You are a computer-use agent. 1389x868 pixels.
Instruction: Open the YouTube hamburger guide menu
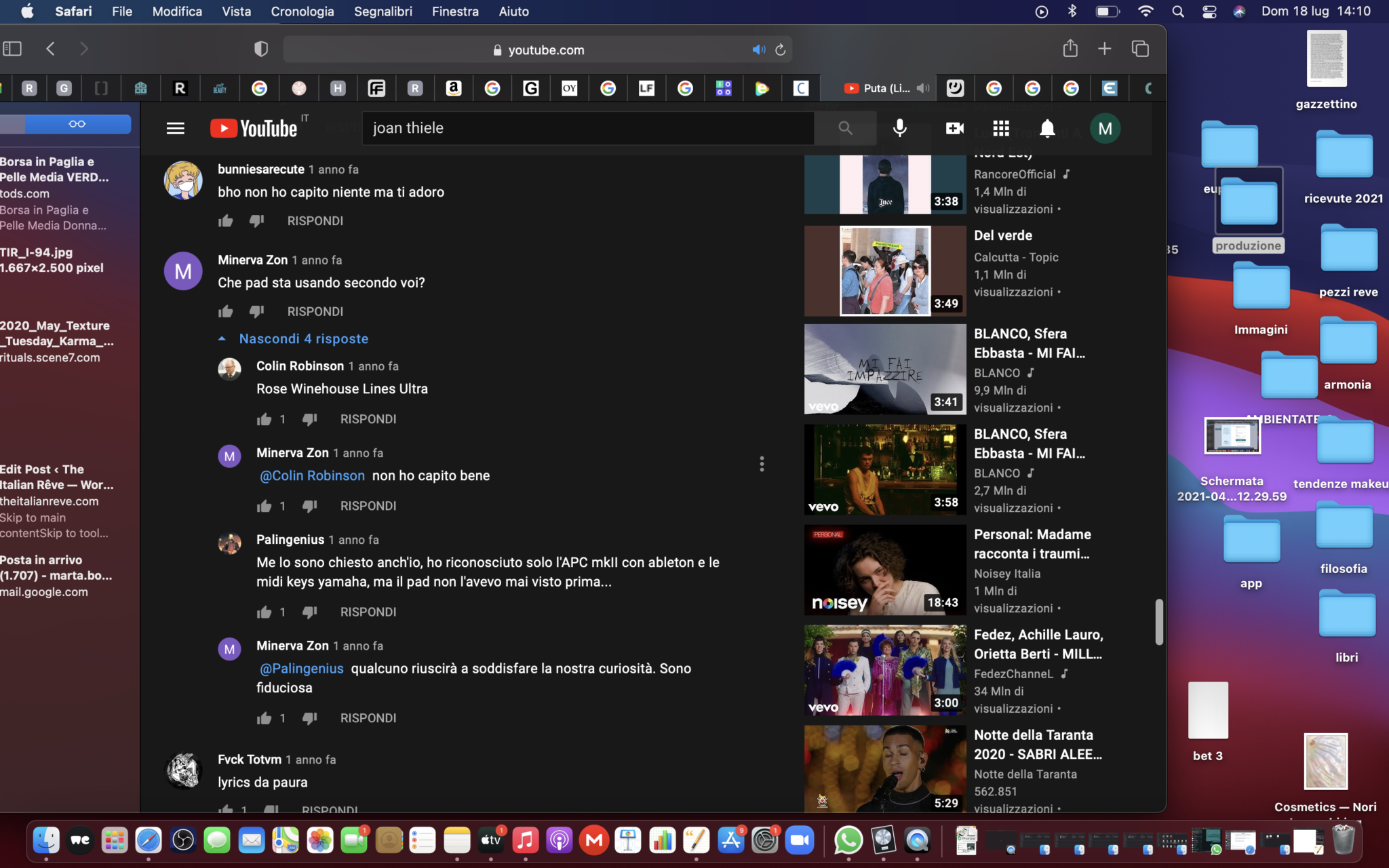click(x=176, y=128)
